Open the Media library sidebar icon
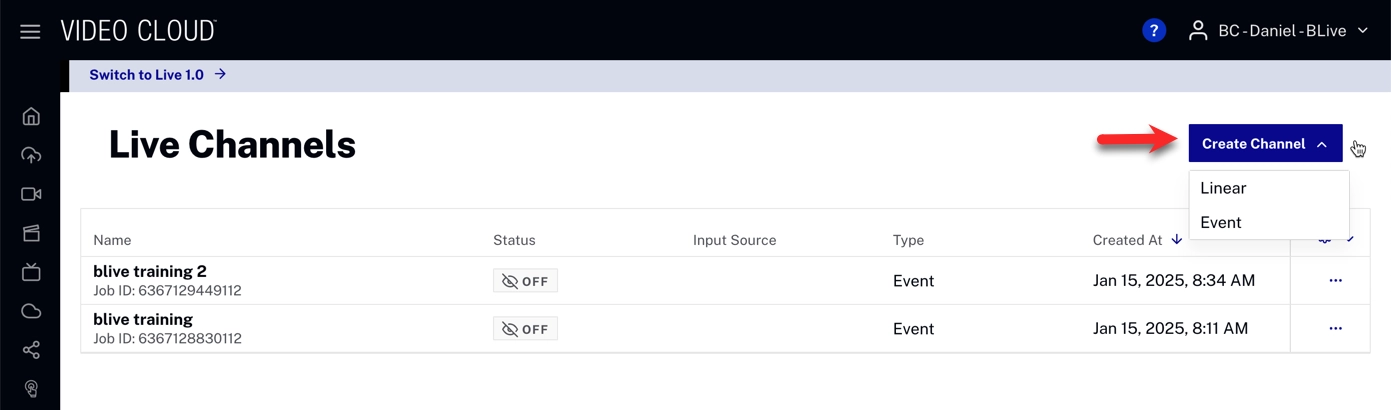Screen dimensions: 1391x410 point(31,233)
